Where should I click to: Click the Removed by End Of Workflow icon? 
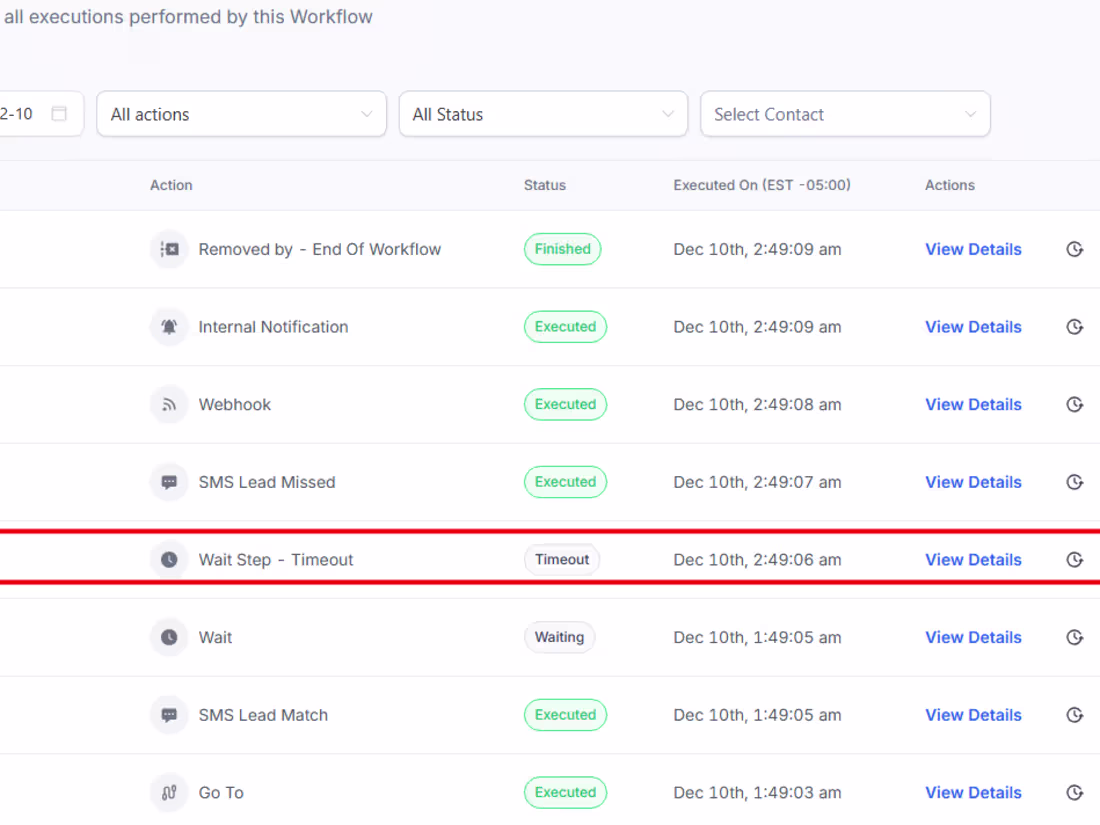169,249
